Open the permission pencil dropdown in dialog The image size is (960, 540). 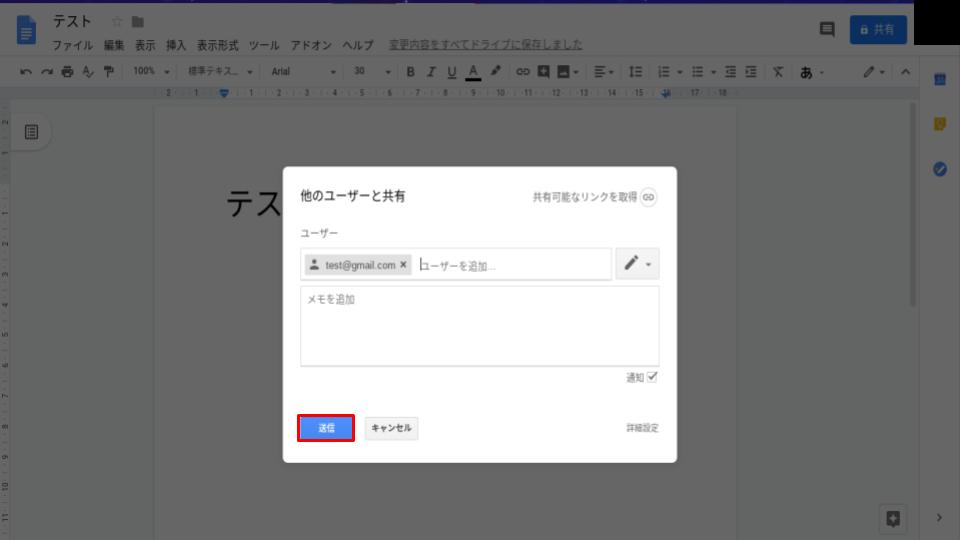(637, 264)
